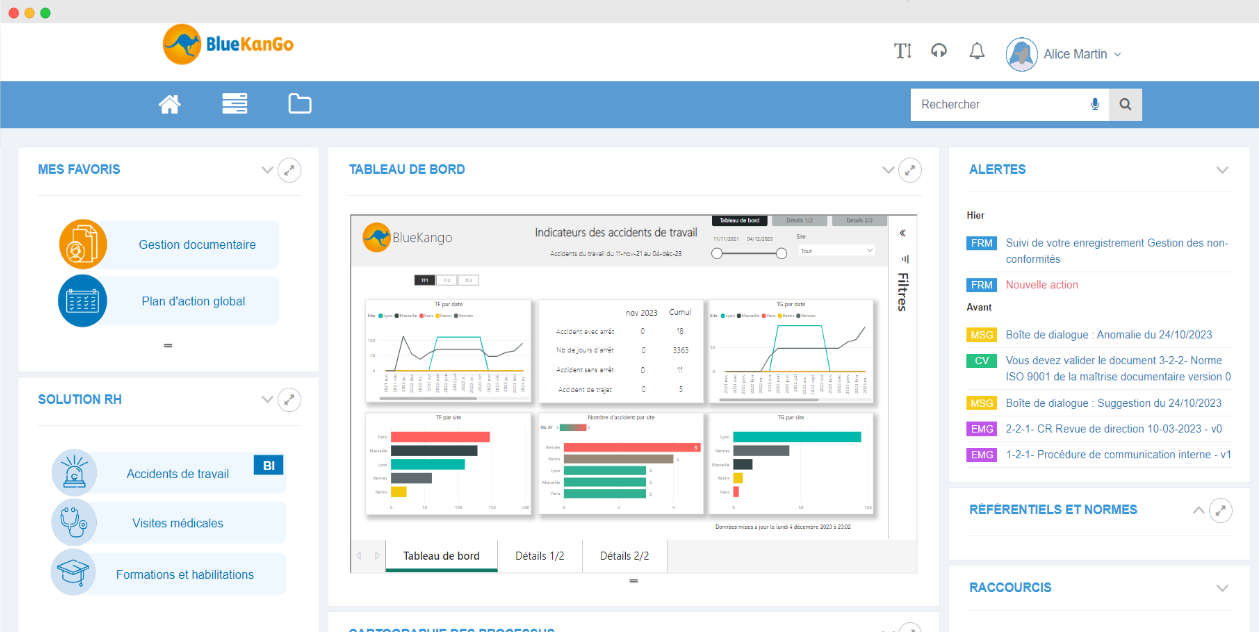
Task: Click the text size icon
Action: [903, 51]
